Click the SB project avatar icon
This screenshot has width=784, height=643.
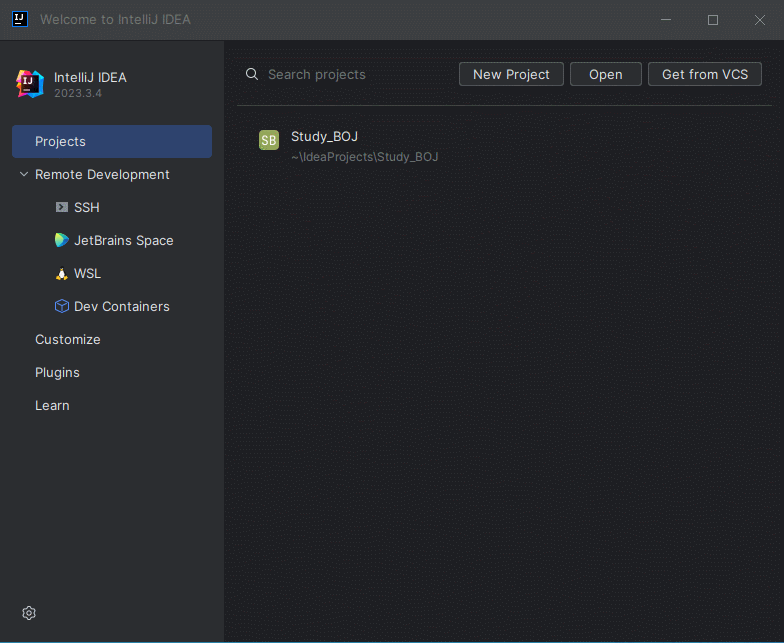pos(269,140)
